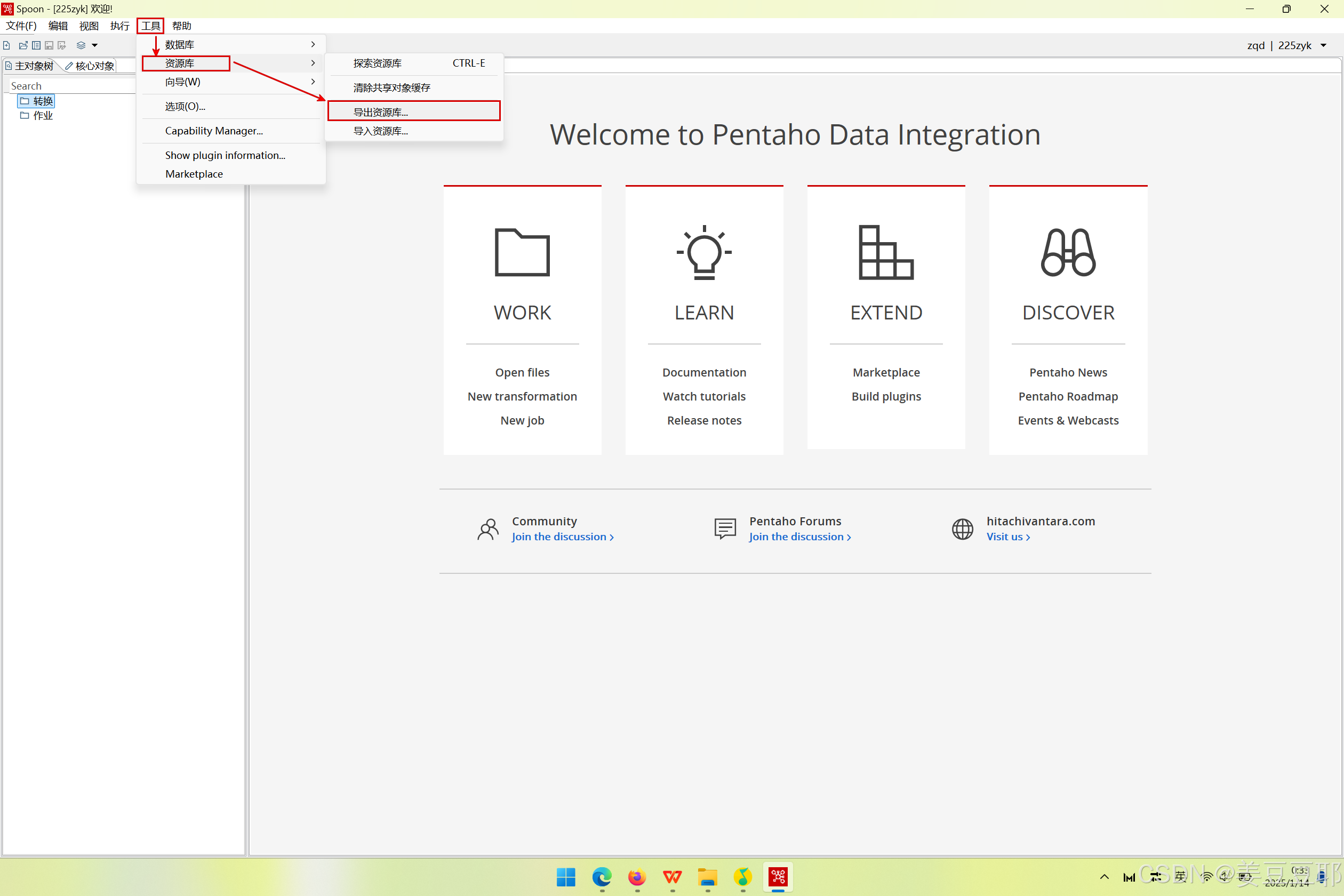The height and width of the screenshot is (896, 1344).
Task: Click the New file toolbar icon
Action: click(x=7, y=45)
